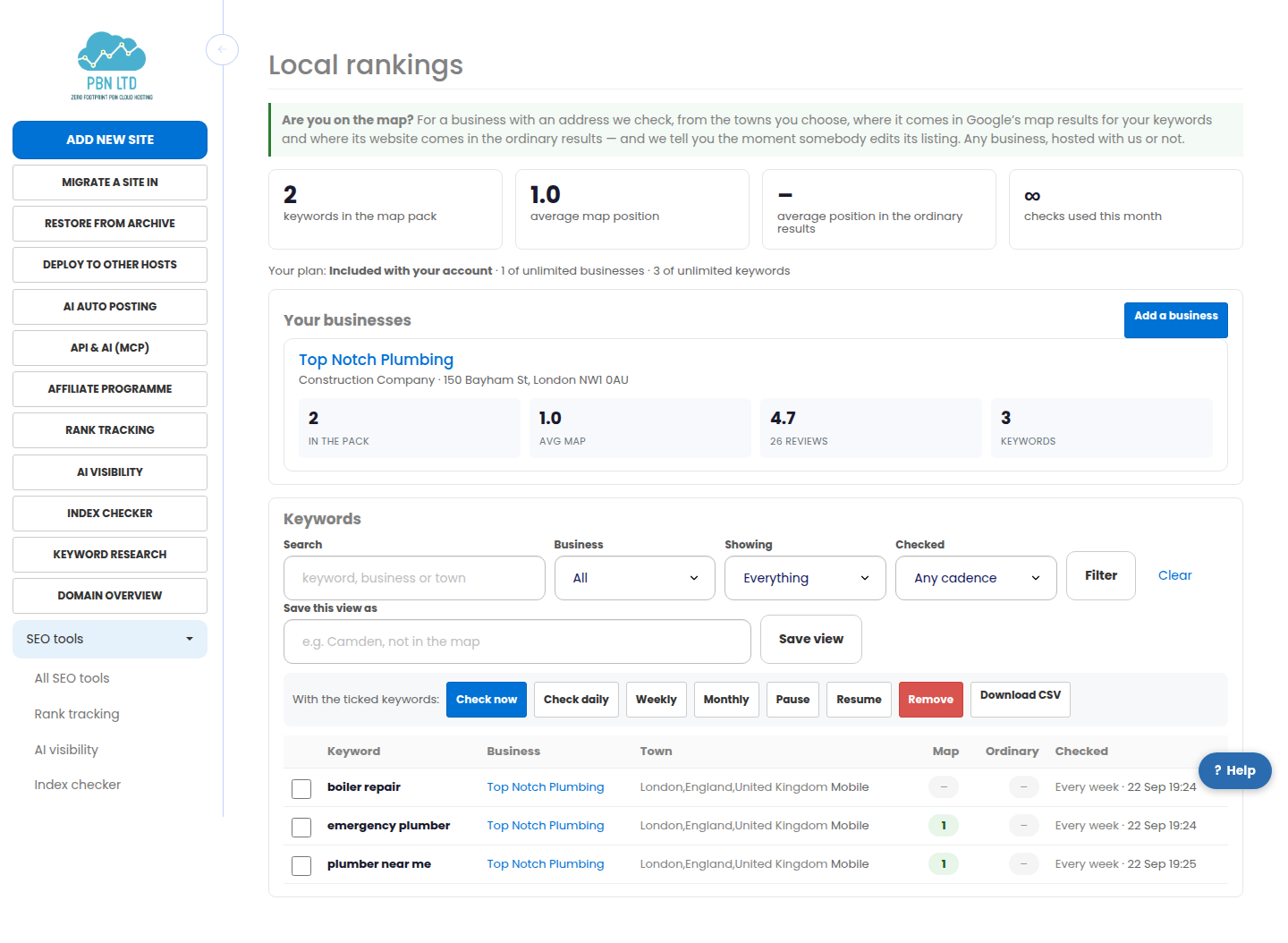Viewport: 1288px width, 943px height.
Task: Open DEPLOY TO OTHER HOSTS
Action: click(110, 264)
